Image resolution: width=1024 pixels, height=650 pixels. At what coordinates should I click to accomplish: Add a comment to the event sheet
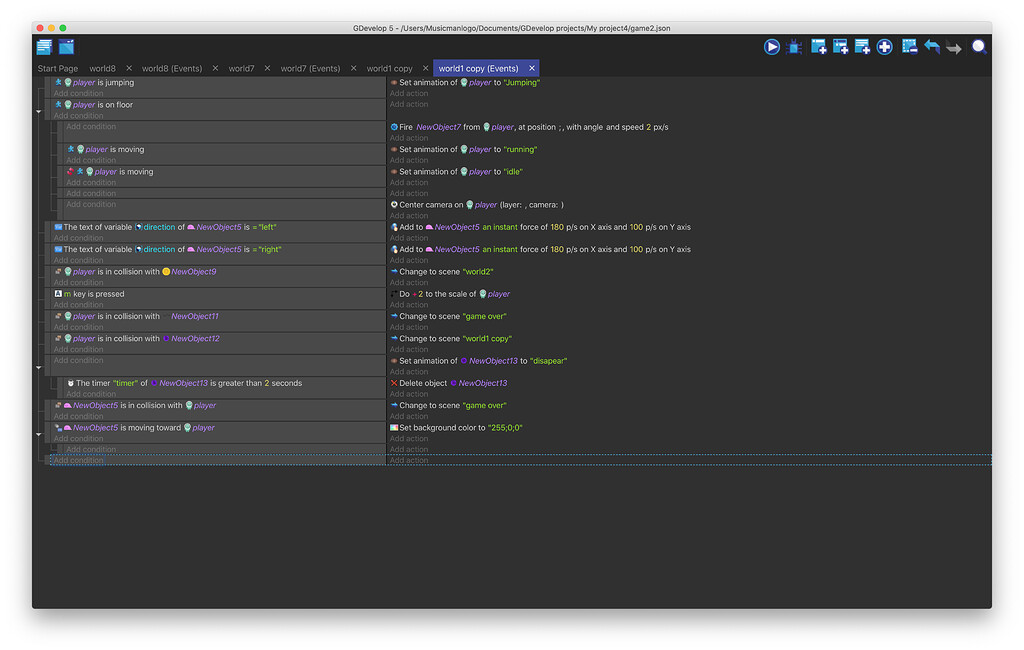[862, 45]
